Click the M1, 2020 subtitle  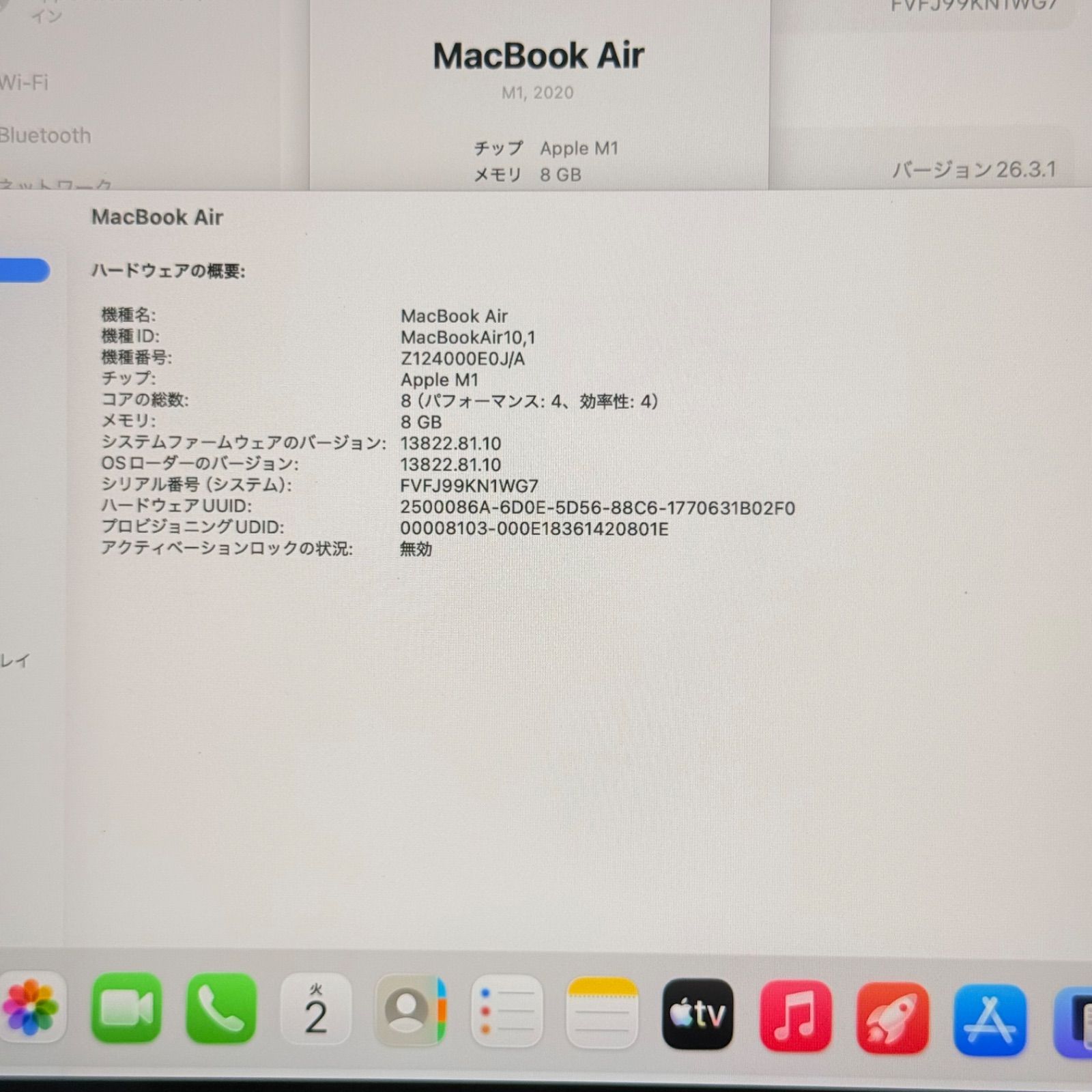(x=538, y=93)
